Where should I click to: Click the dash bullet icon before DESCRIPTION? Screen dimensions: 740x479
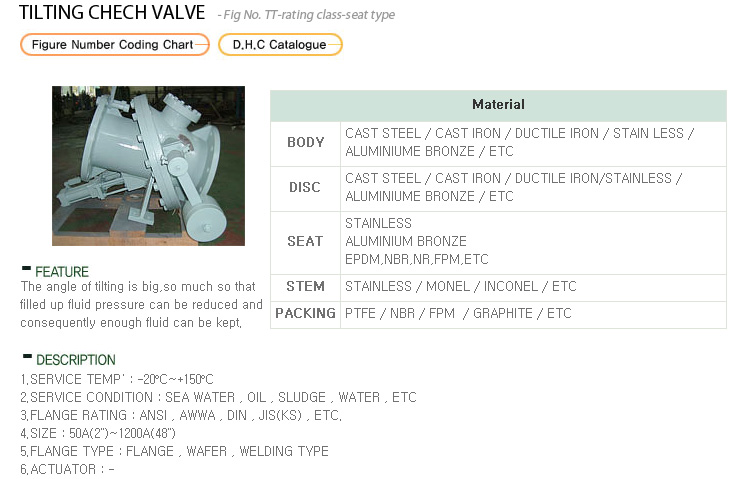27,357
